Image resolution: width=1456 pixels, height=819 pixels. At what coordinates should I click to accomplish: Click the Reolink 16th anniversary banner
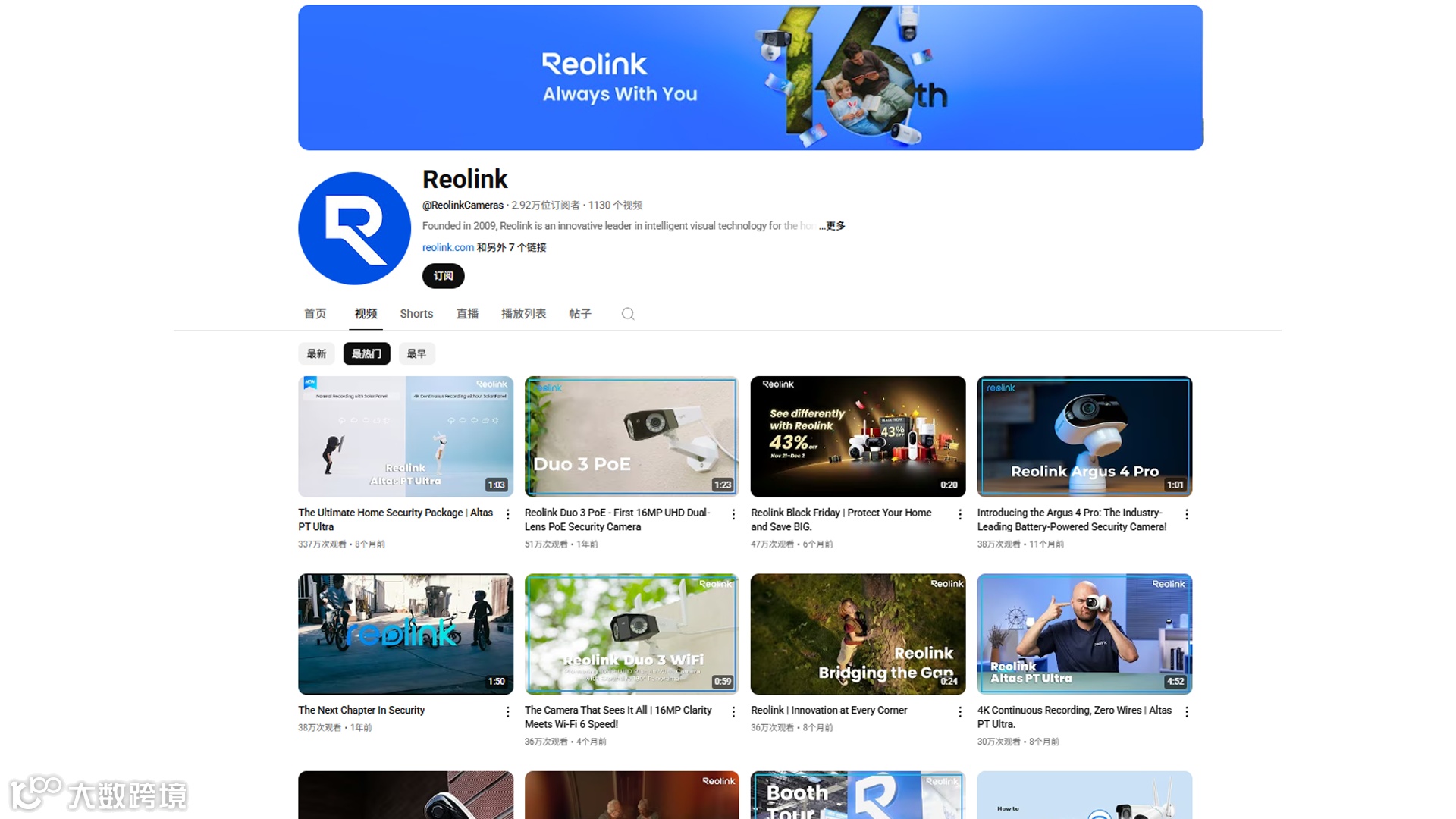(750, 77)
